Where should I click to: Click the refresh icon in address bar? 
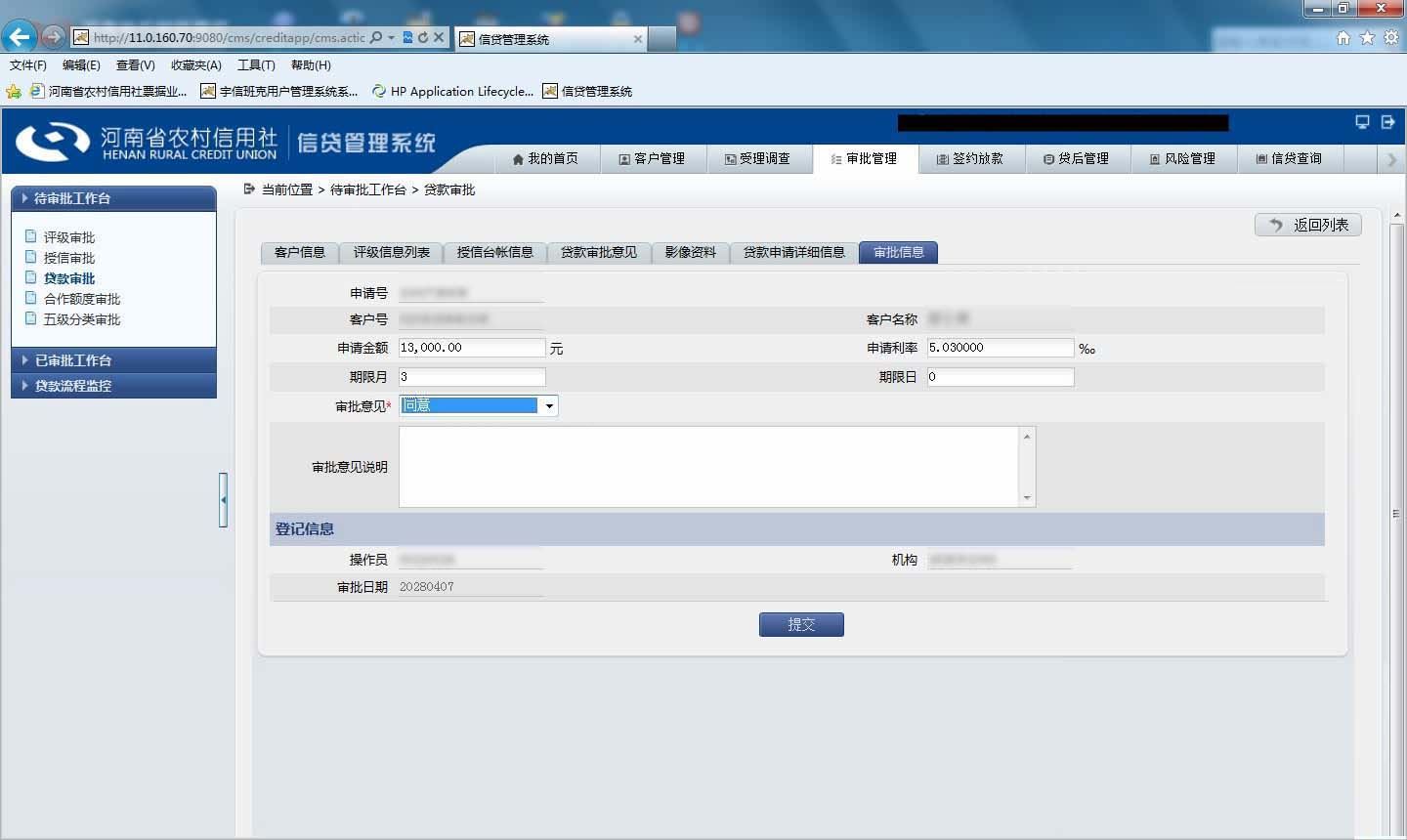pyautogui.click(x=423, y=37)
